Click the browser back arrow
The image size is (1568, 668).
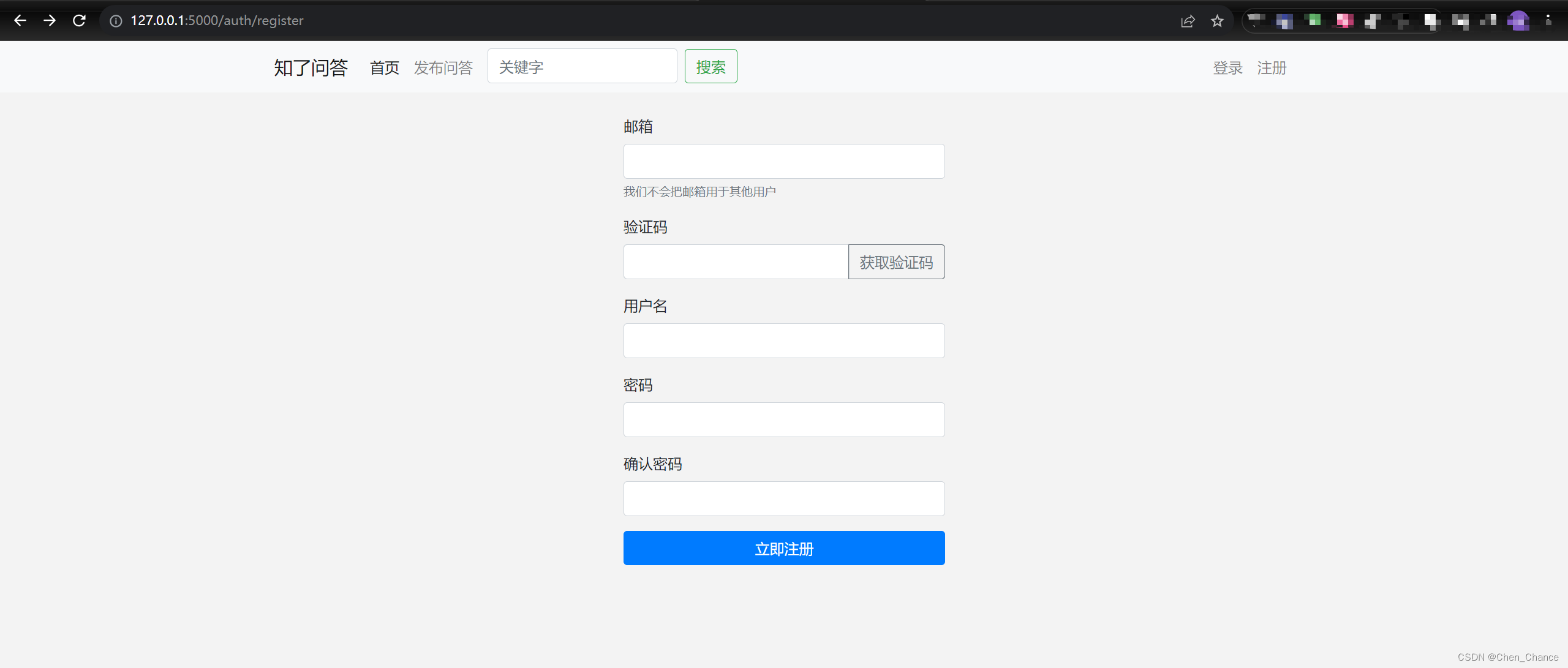point(20,20)
